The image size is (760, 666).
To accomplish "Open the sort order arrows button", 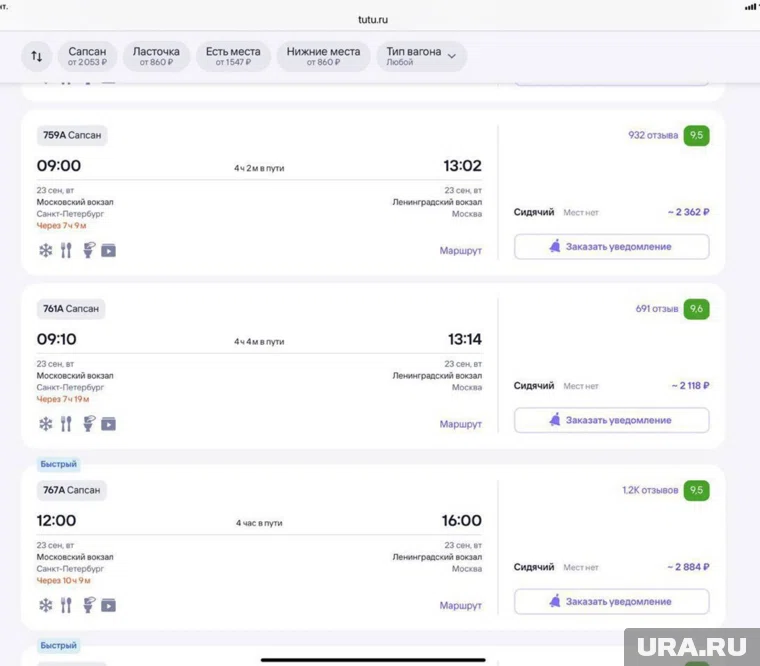I will point(36,57).
